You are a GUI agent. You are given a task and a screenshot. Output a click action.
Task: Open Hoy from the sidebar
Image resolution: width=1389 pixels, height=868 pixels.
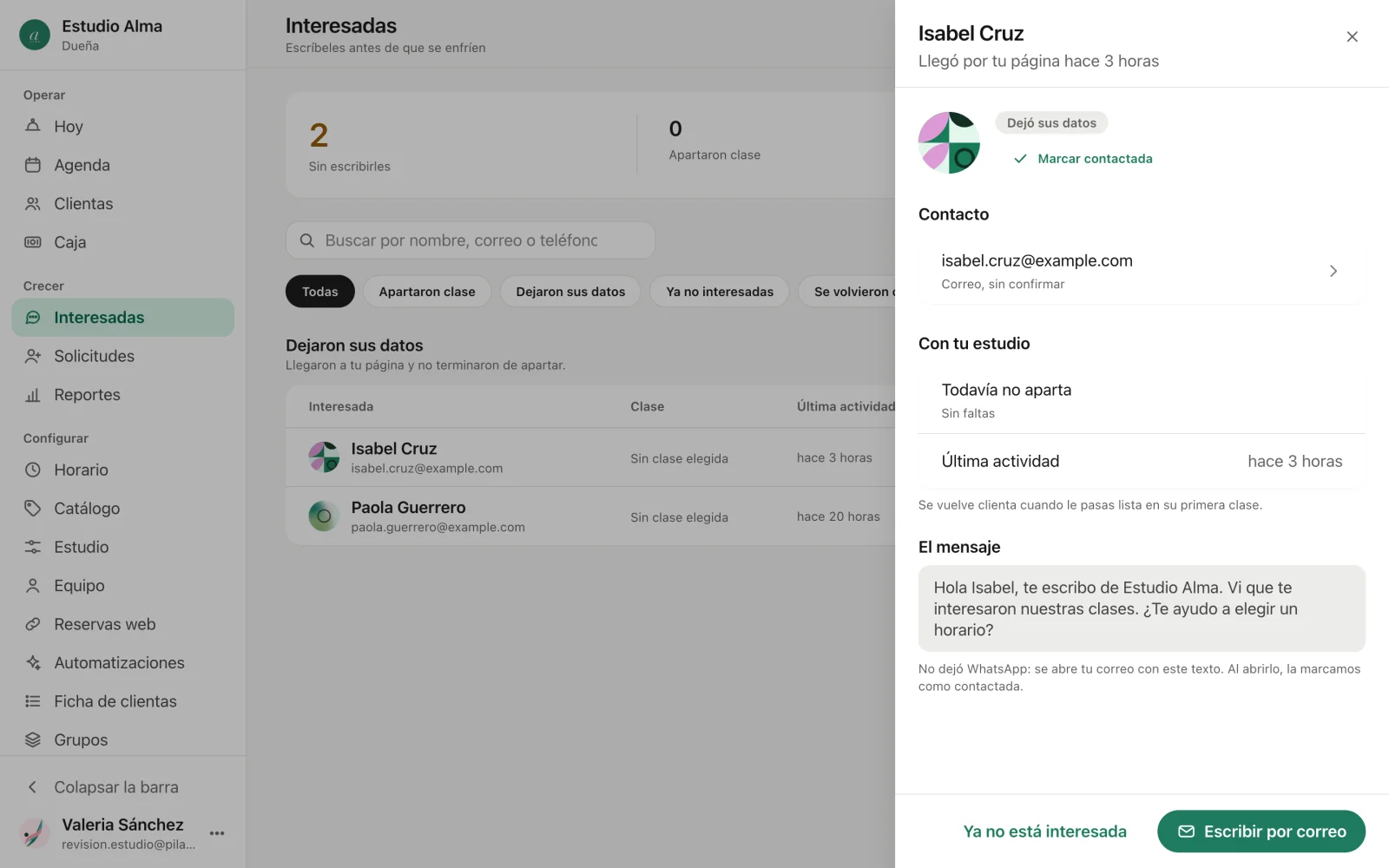click(x=122, y=127)
